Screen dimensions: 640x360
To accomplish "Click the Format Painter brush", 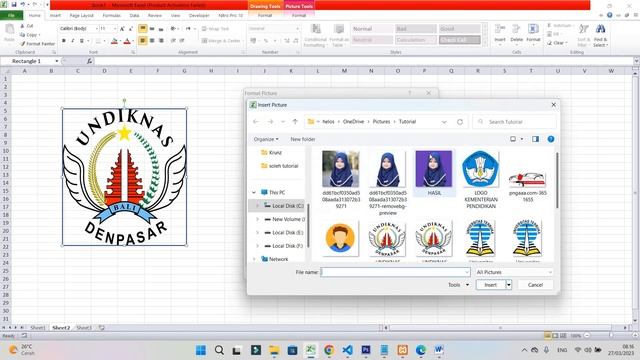I will coord(23,43).
